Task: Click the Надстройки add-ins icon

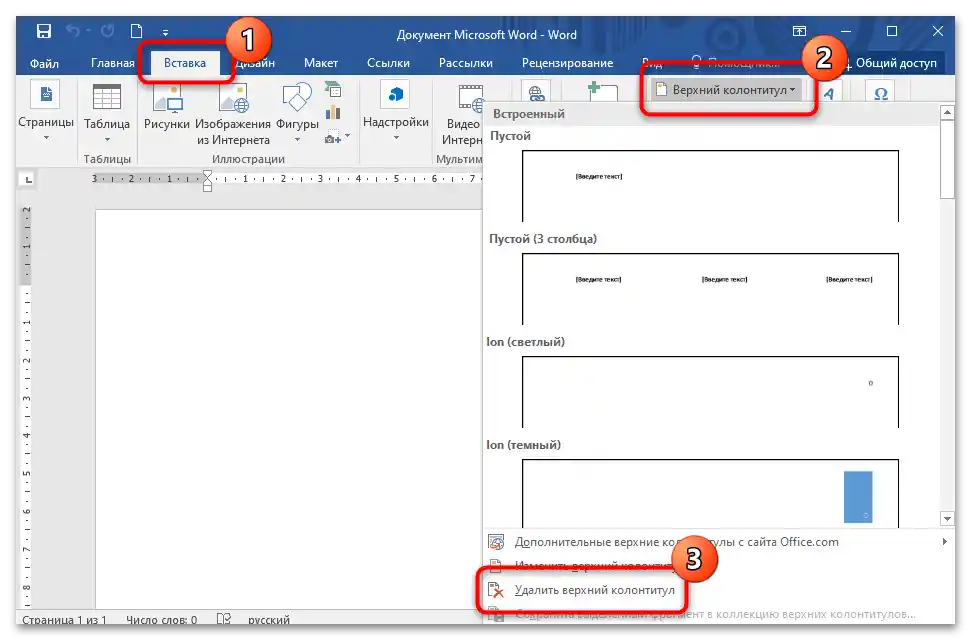Action: point(396,112)
